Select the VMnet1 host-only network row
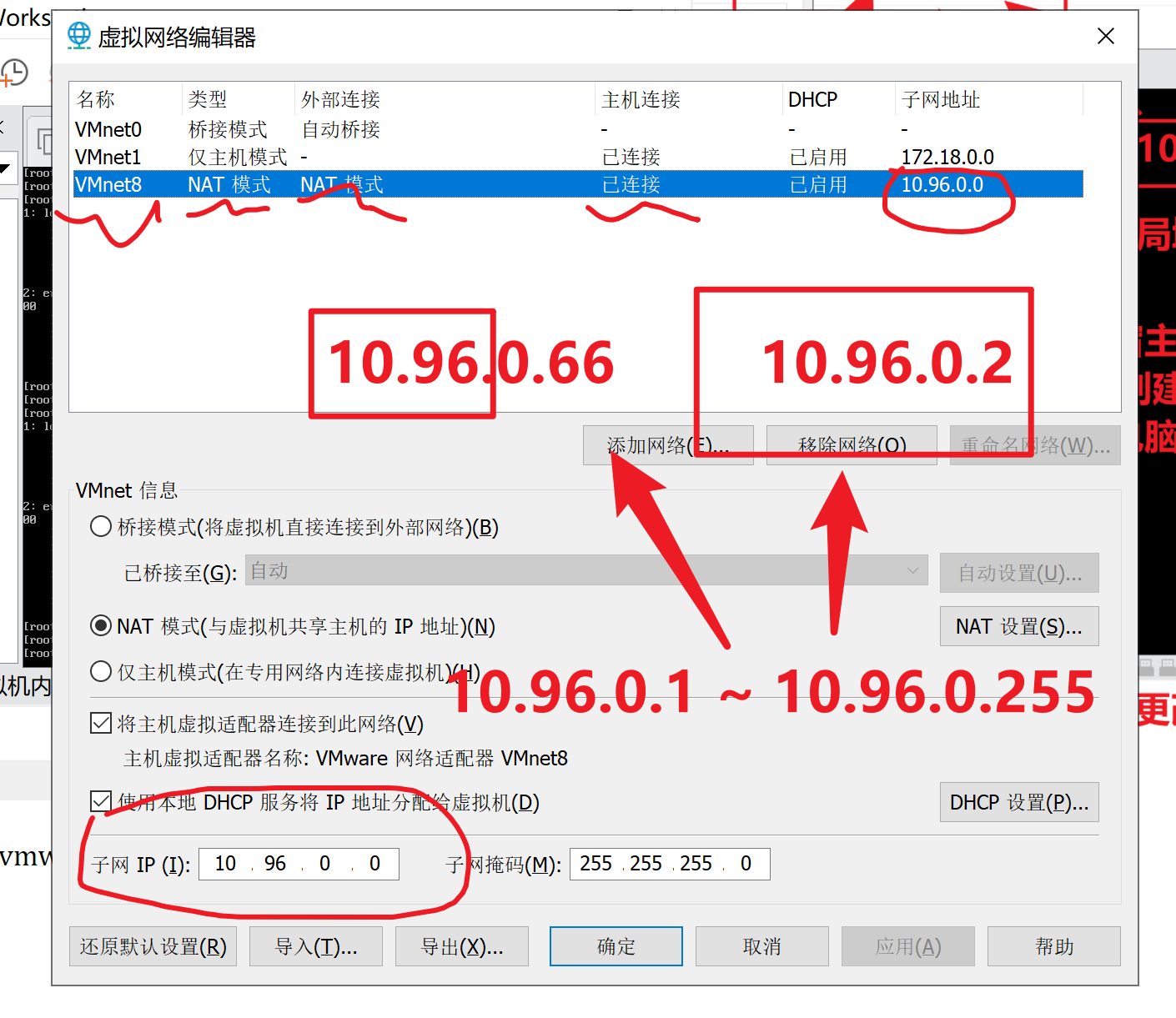 click(x=108, y=158)
